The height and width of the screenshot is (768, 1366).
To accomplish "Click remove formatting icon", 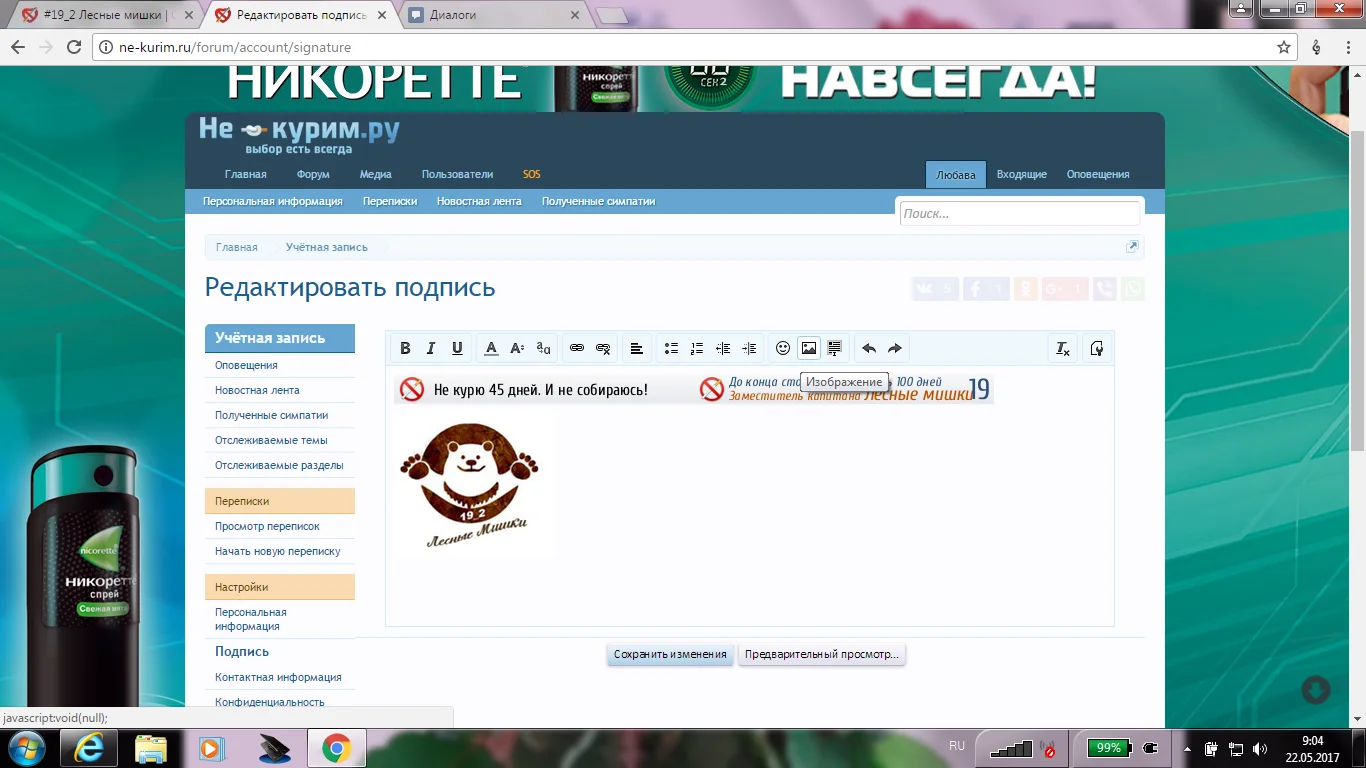I will coord(1063,348).
